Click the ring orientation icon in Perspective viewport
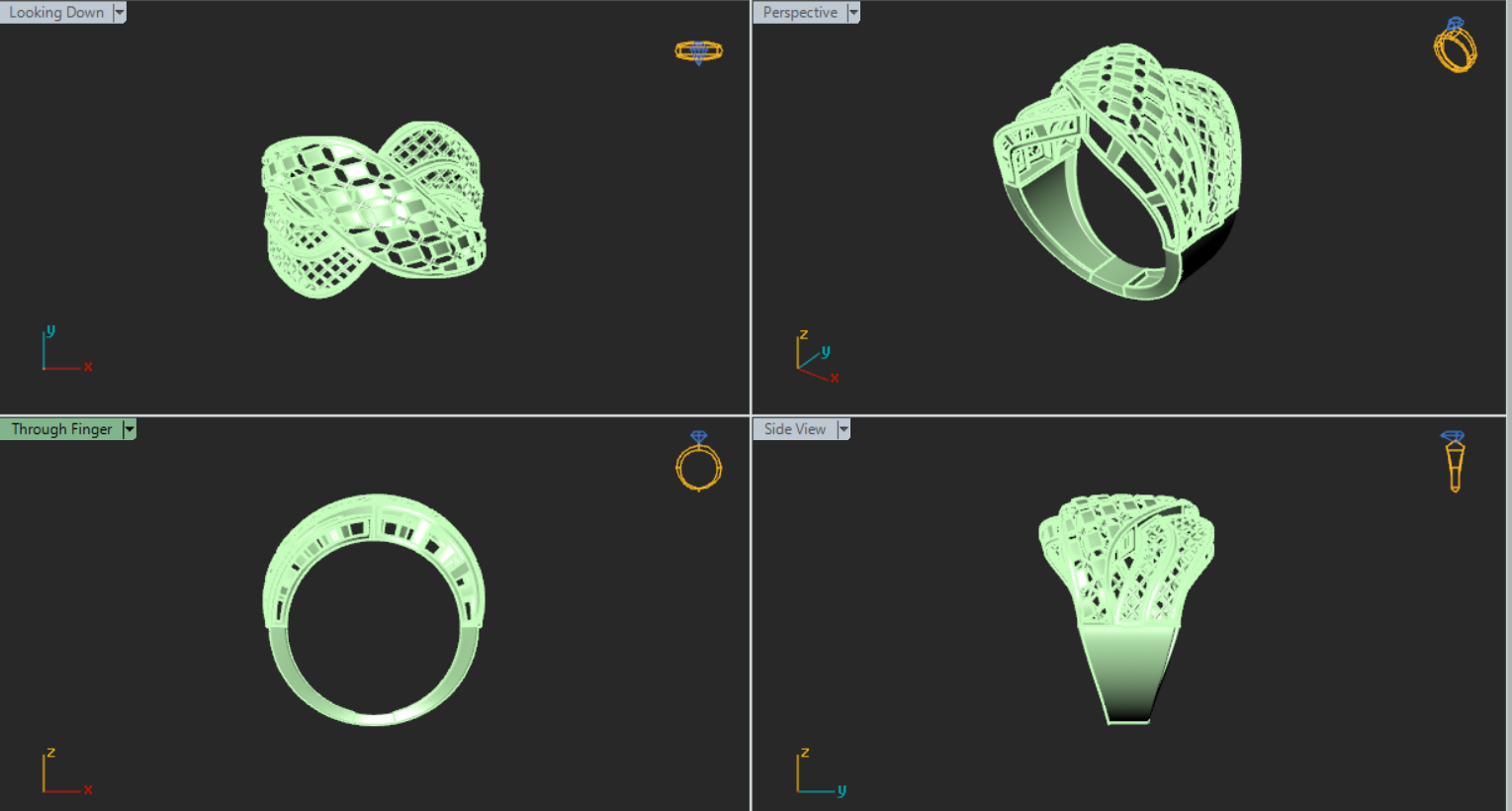 click(1455, 45)
